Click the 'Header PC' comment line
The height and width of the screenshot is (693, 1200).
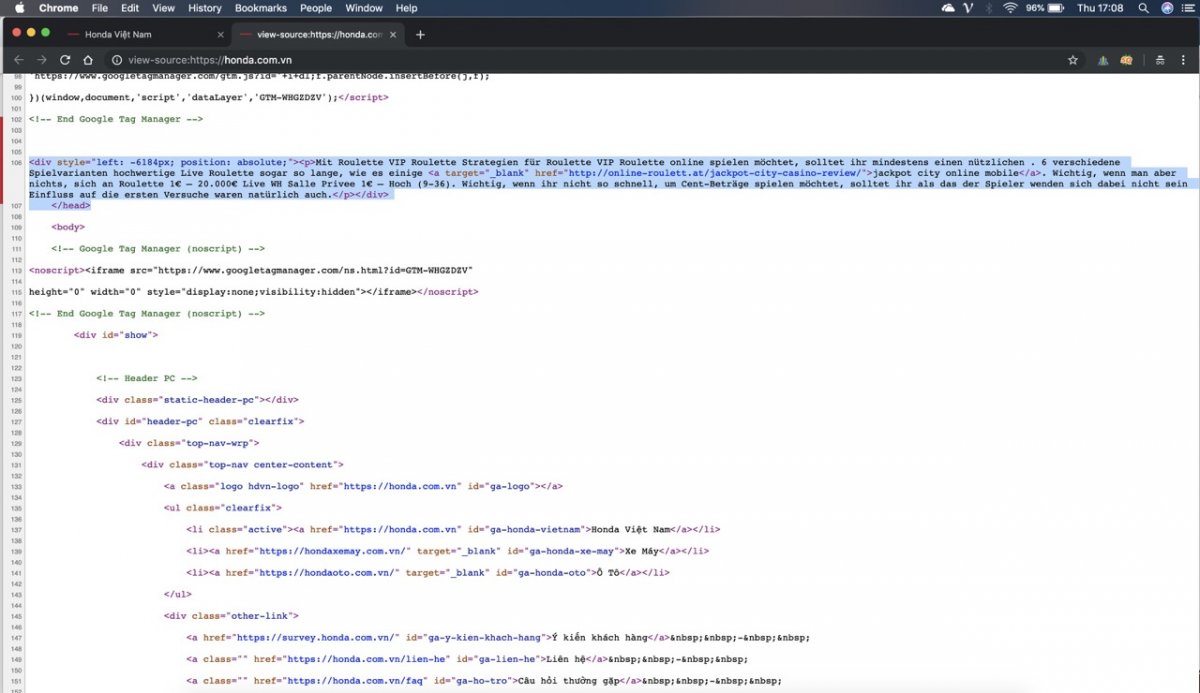[x=147, y=378]
